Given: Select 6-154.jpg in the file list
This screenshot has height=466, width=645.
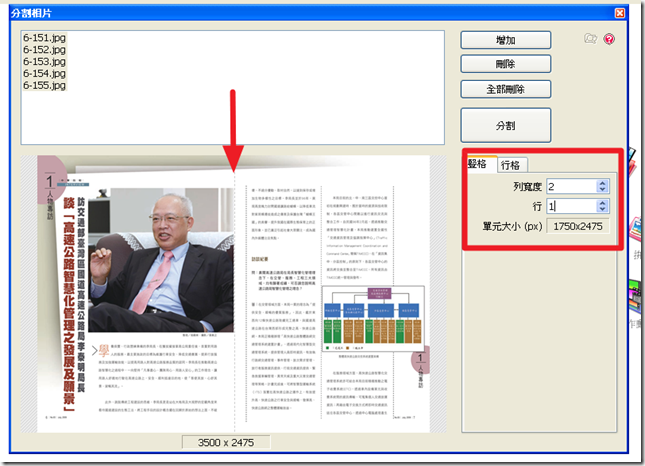Looking at the screenshot, I should pos(44,74).
